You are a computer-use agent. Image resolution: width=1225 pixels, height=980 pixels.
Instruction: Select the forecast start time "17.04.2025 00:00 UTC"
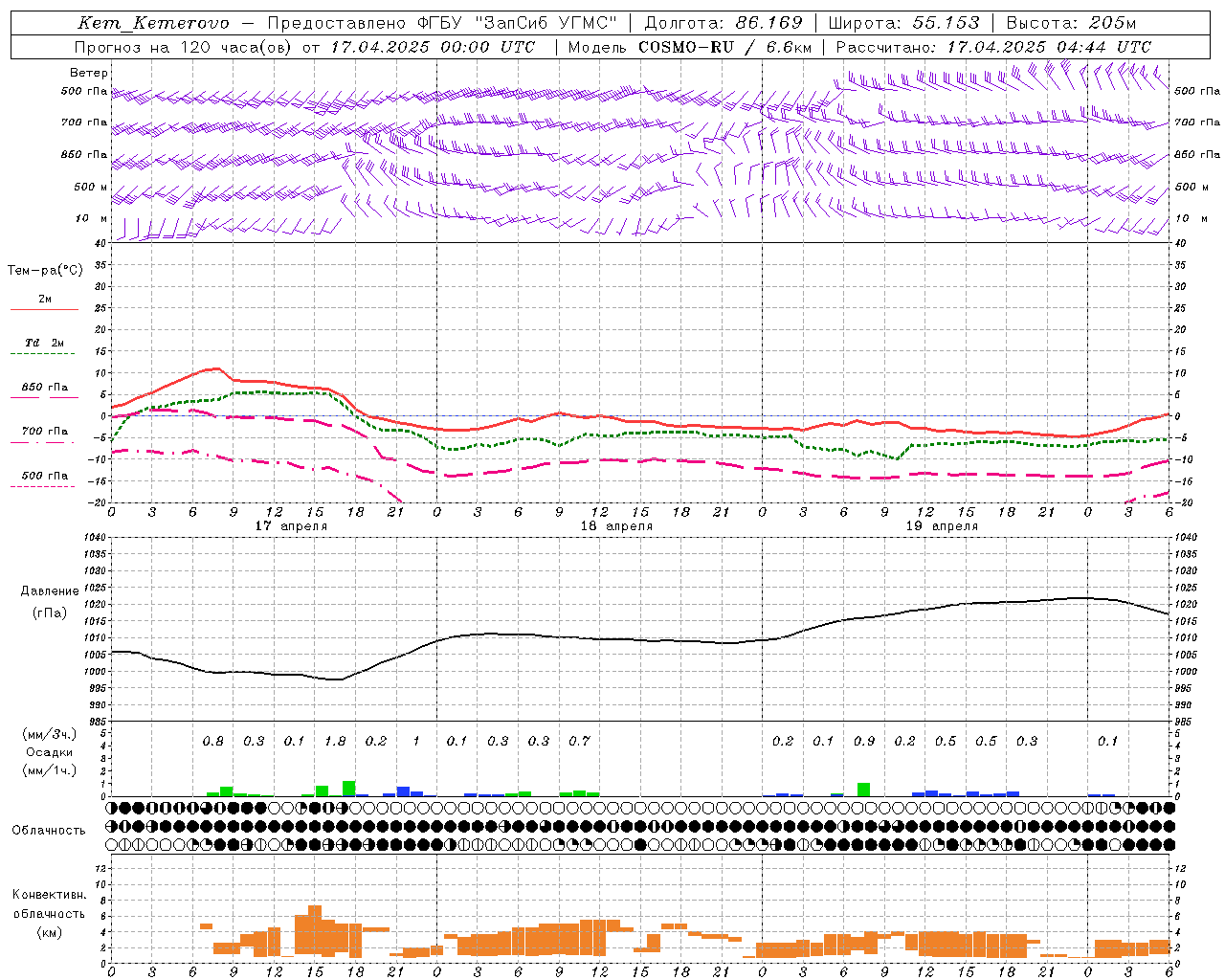click(434, 47)
